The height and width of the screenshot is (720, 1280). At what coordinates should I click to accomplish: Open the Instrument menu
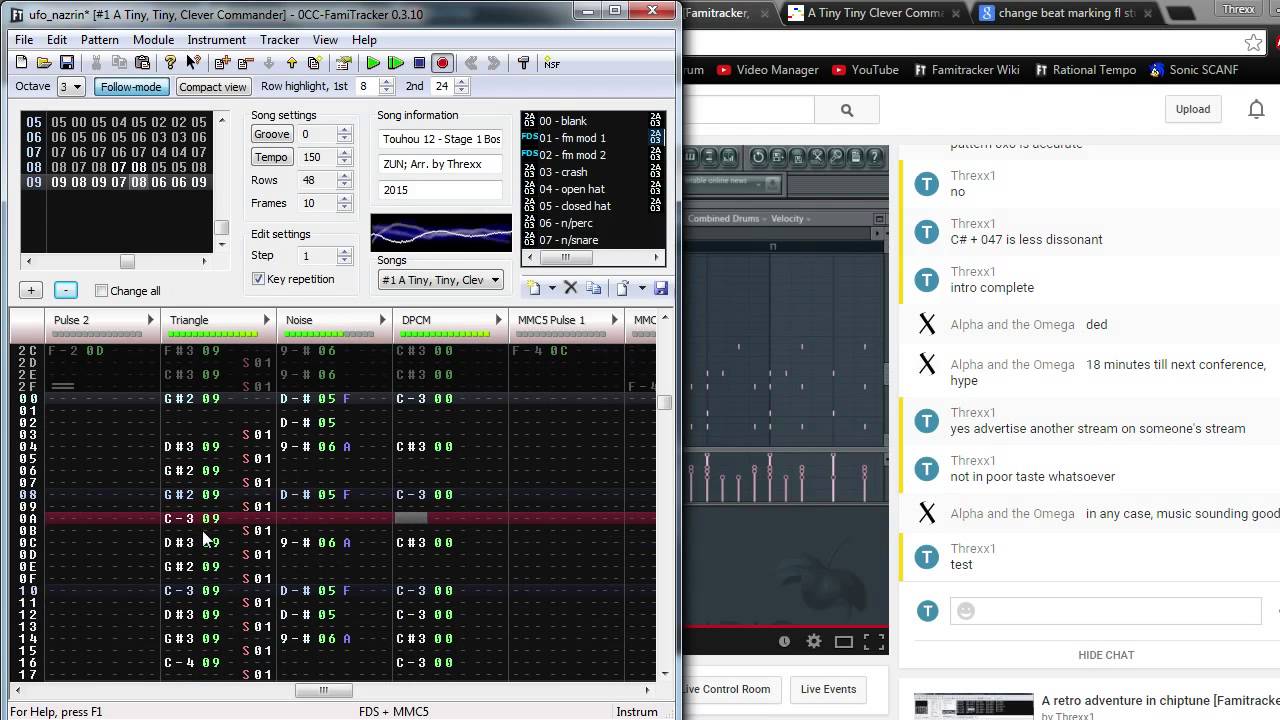point(216,40)
